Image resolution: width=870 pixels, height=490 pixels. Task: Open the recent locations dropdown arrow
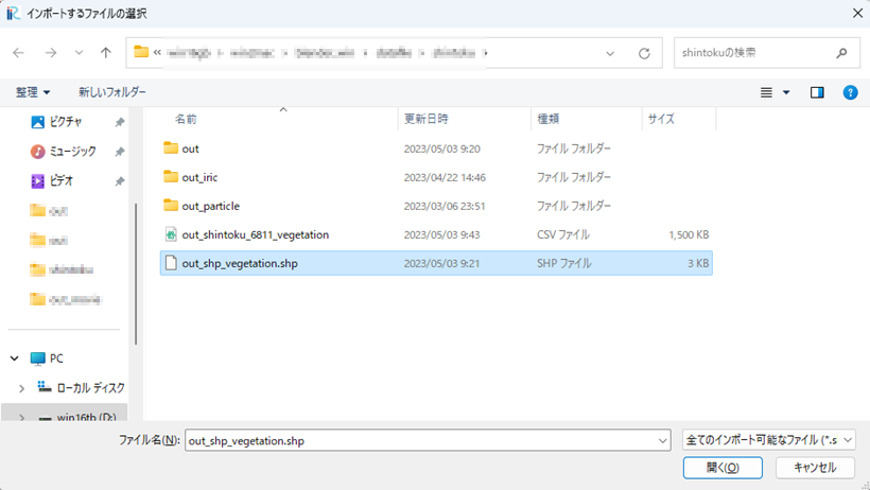(79, 53)
